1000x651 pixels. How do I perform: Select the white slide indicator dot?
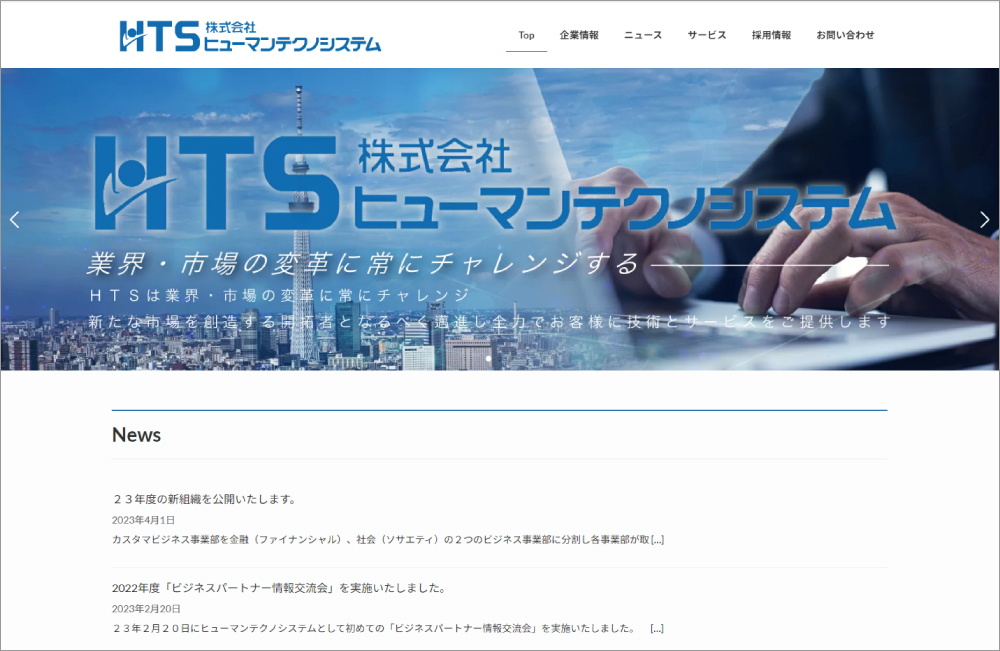coord(489,358)
